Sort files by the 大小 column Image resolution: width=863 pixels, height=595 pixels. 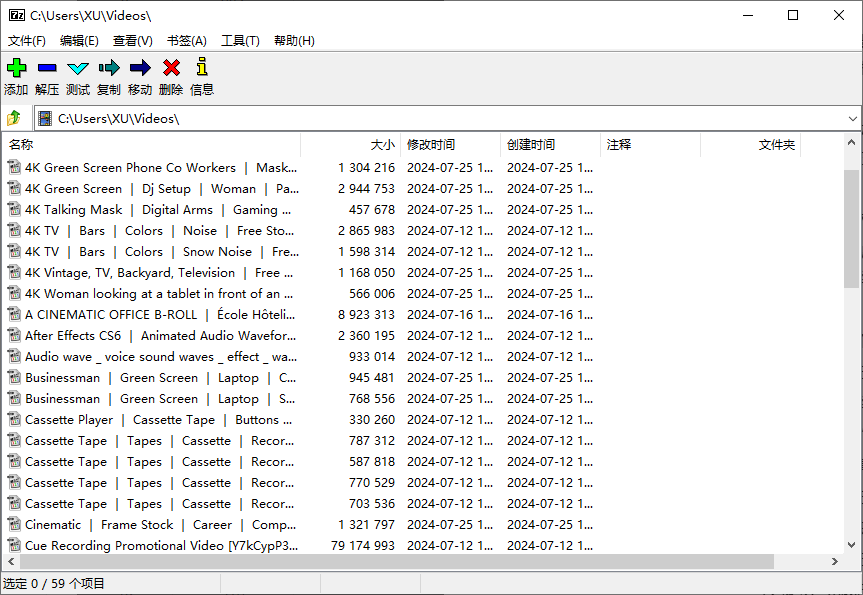(x=380, y=145)
